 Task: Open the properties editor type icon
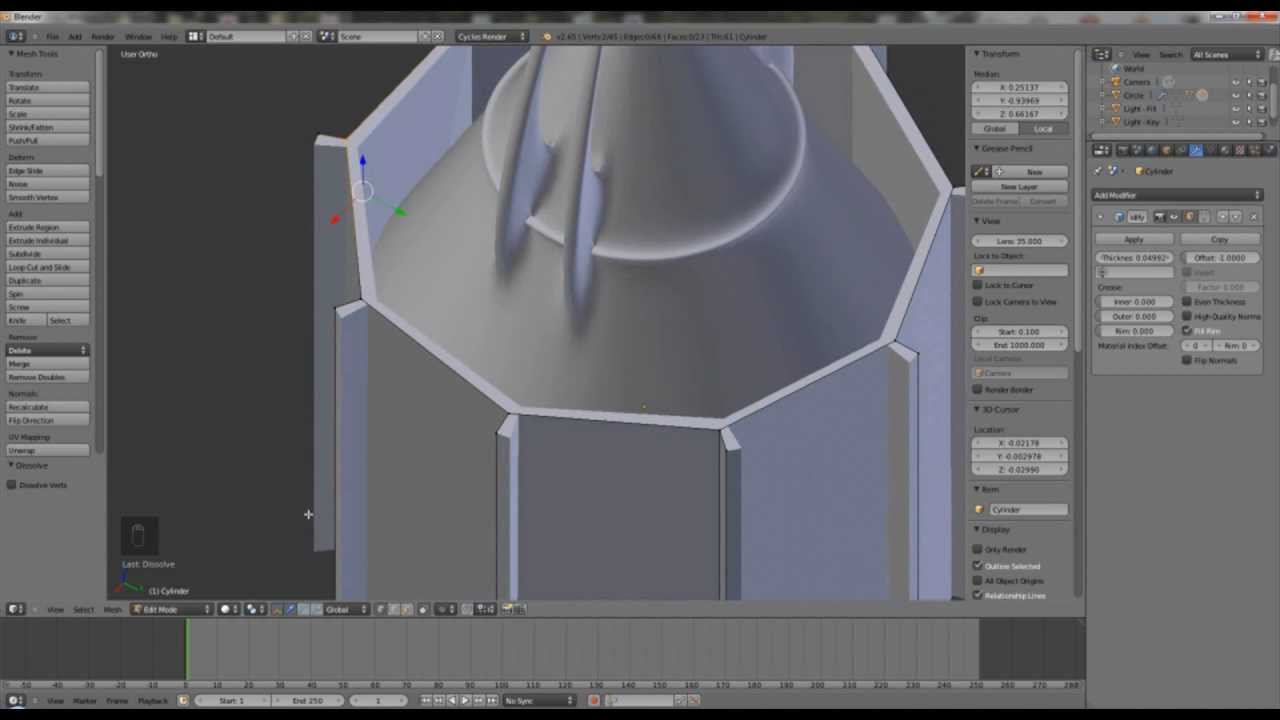click(1102, 150)
